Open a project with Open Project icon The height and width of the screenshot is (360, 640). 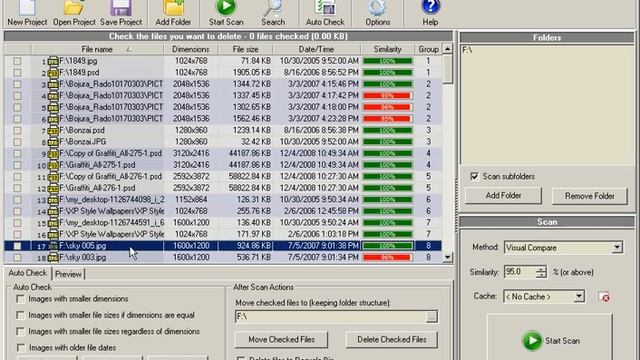click(x=74, y=7)
